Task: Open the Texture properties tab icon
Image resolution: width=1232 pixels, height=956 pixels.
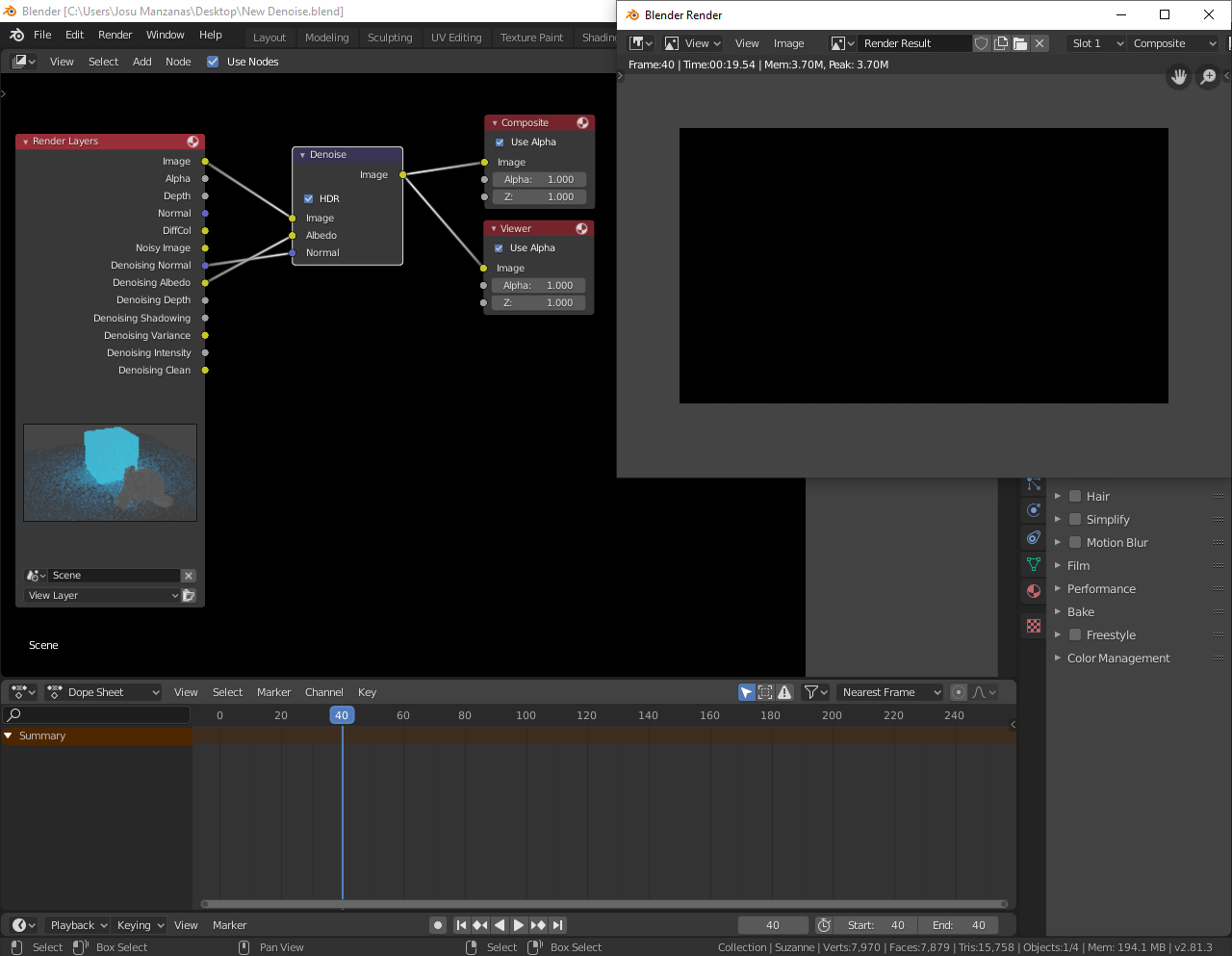Action: point(1034,626)
